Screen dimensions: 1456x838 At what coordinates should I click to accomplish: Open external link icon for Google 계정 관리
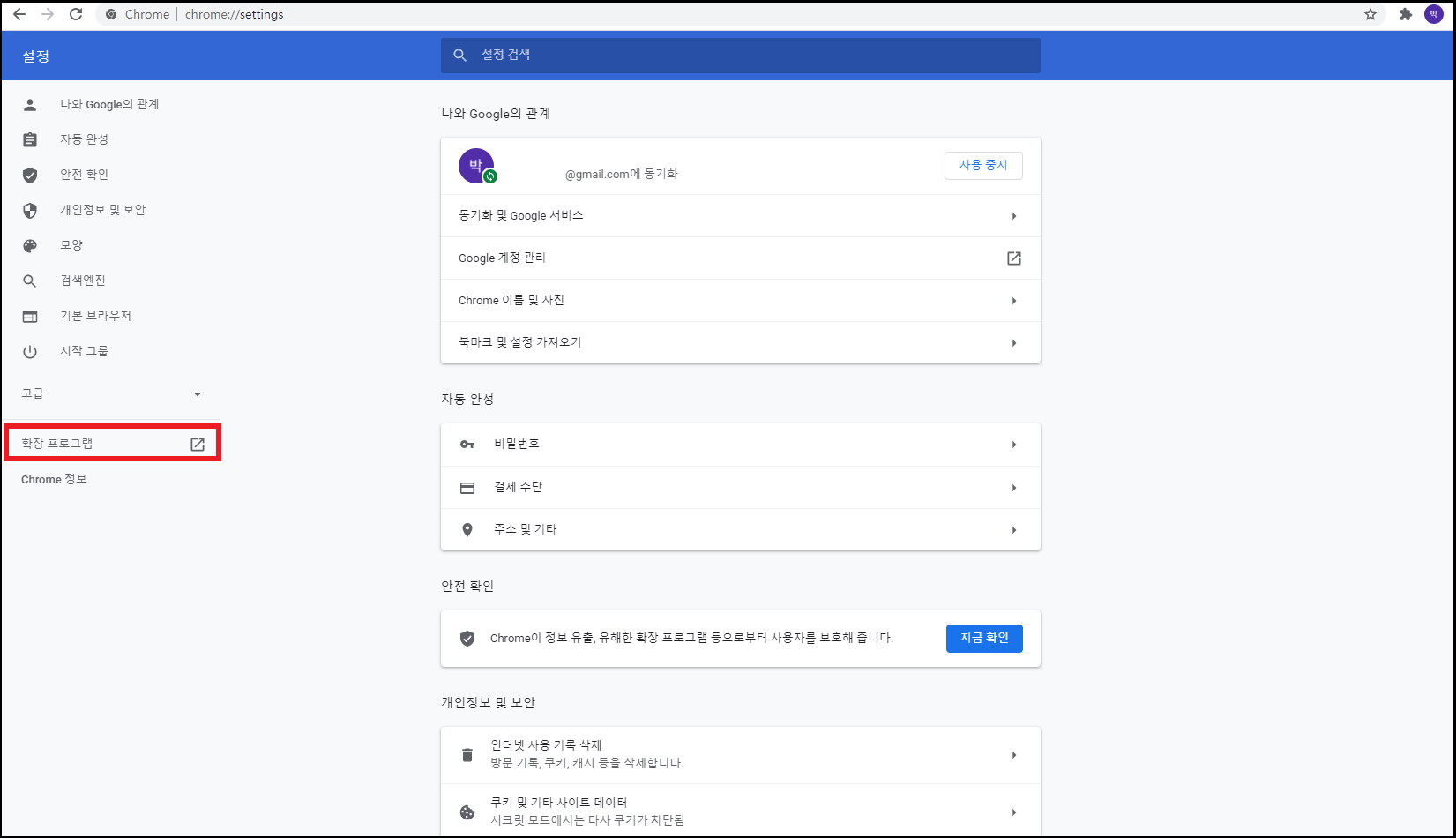tap(1014, 258)
